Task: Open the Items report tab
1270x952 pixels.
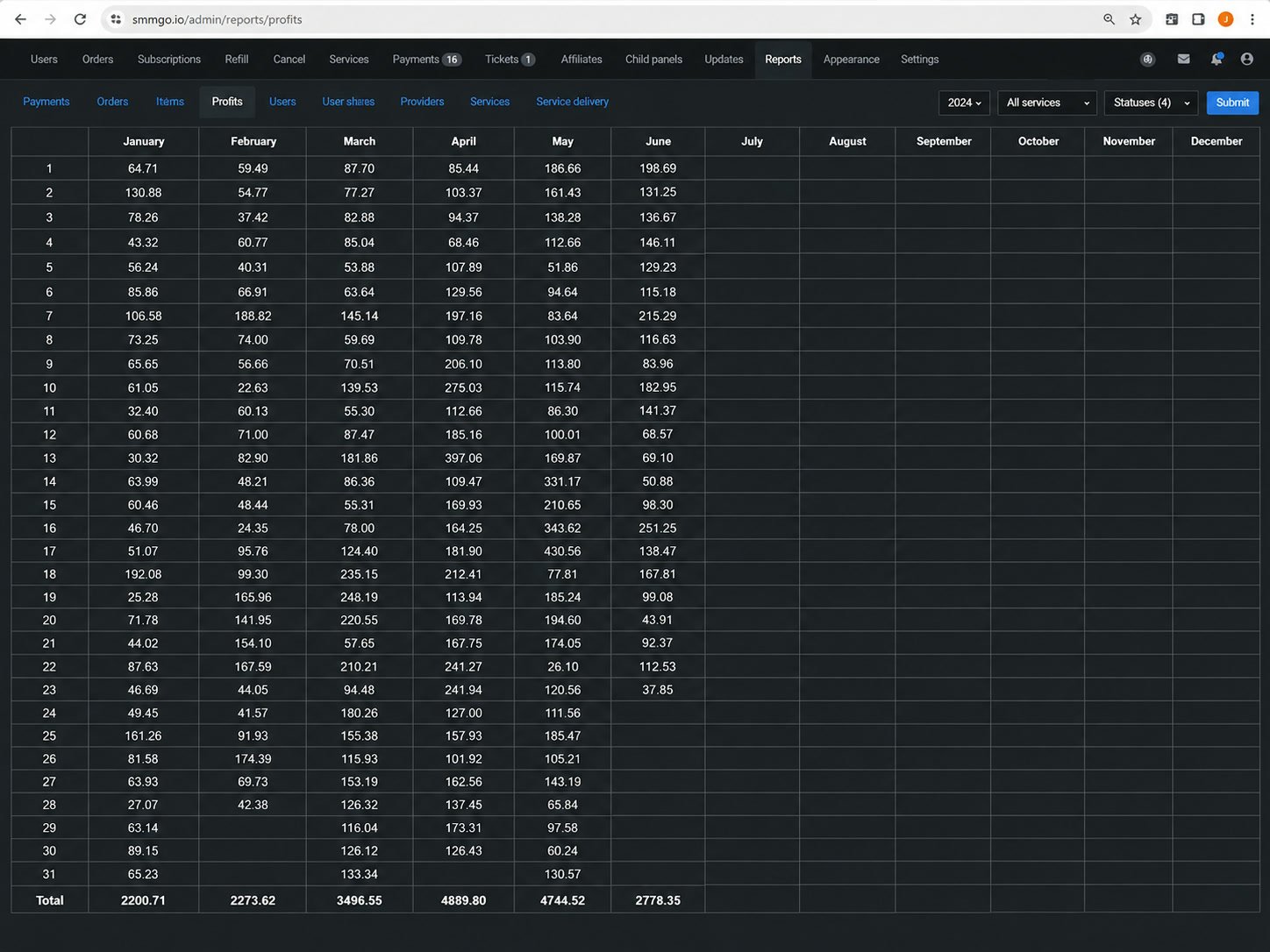Action: click(x=170, y=102)
